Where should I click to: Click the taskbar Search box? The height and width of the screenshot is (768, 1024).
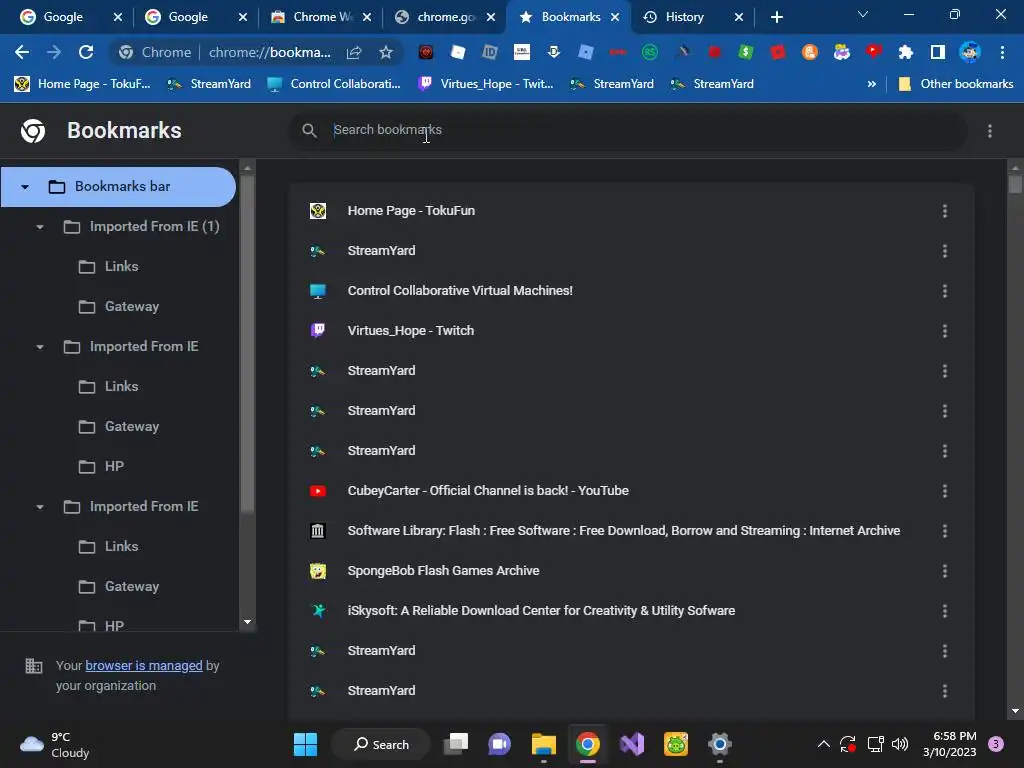click(381, 744)
